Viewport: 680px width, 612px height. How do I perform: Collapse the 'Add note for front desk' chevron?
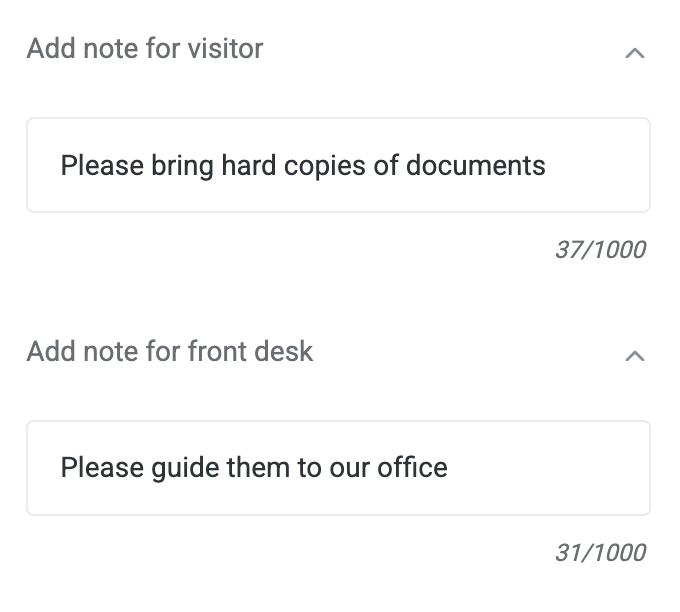pyautogui.click(x=634, y=356)
